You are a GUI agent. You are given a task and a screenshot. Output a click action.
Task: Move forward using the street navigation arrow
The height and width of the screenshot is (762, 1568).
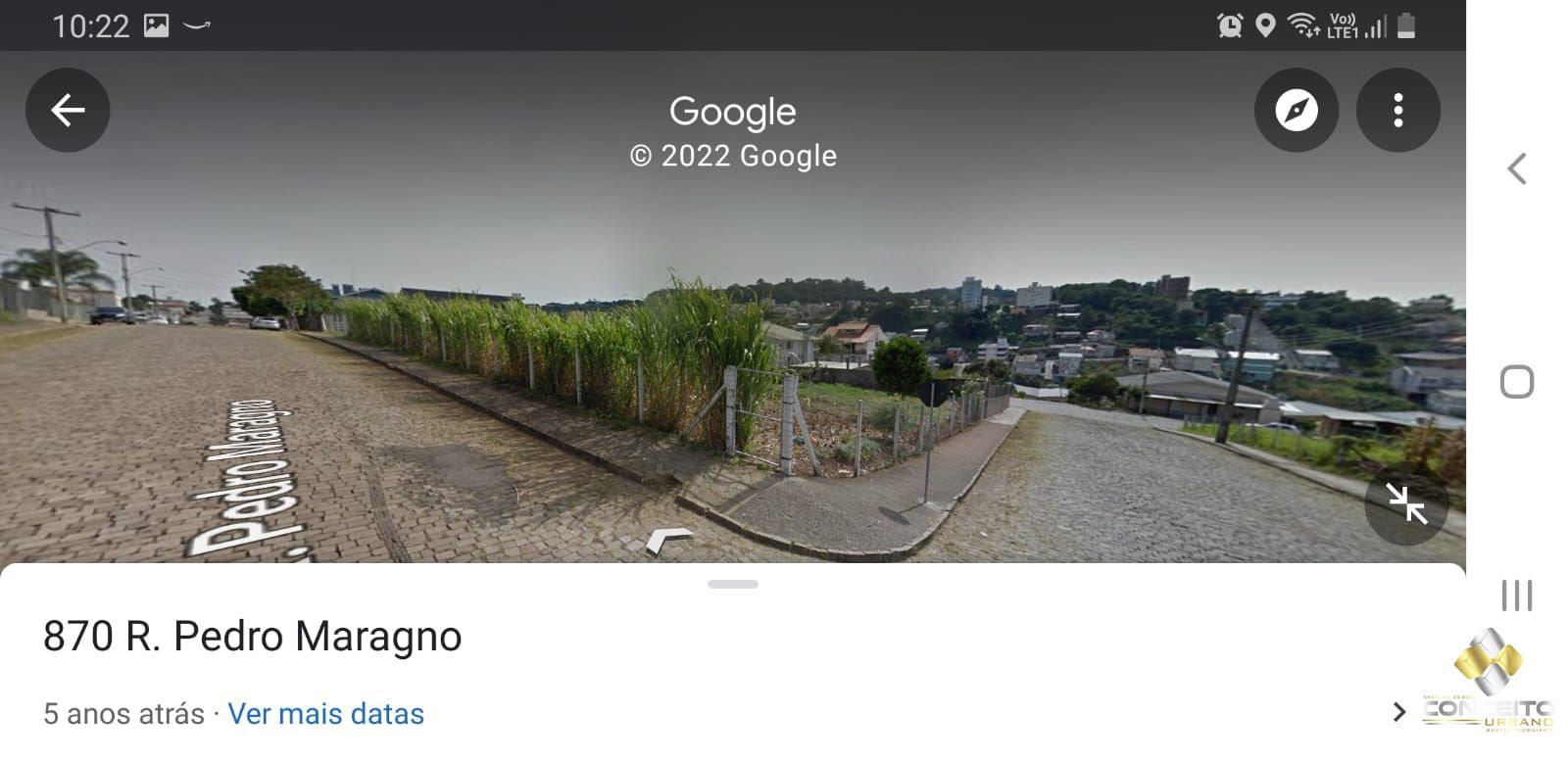click(669, 540)
